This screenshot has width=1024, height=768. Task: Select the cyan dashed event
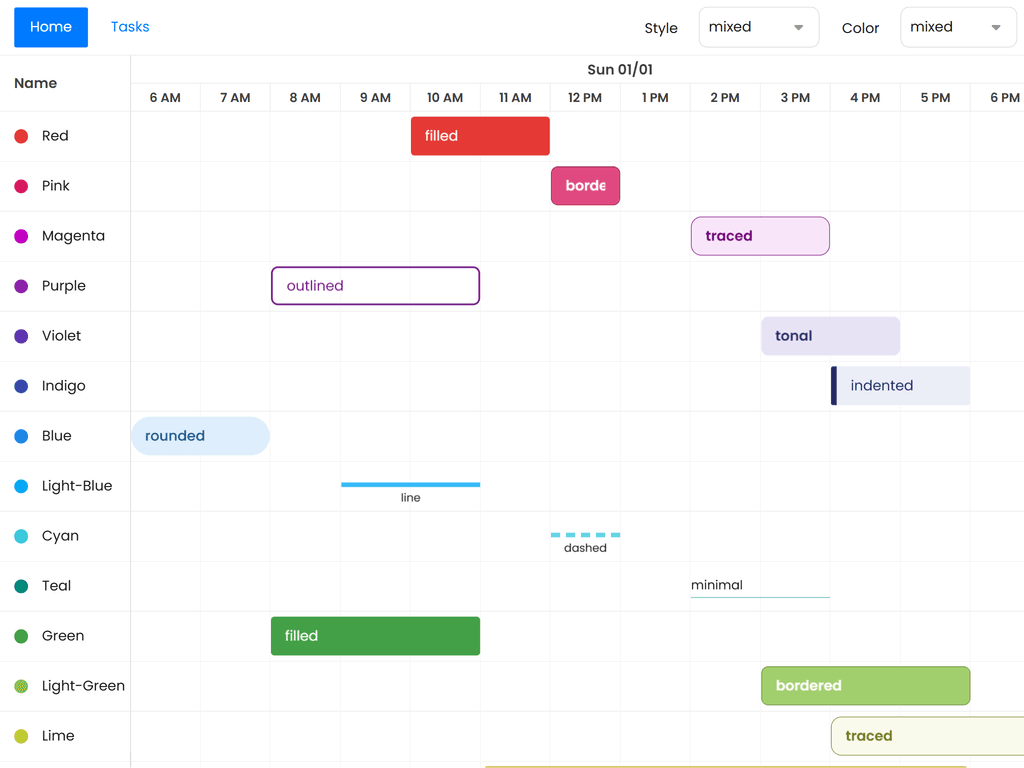tap(585, 537)
